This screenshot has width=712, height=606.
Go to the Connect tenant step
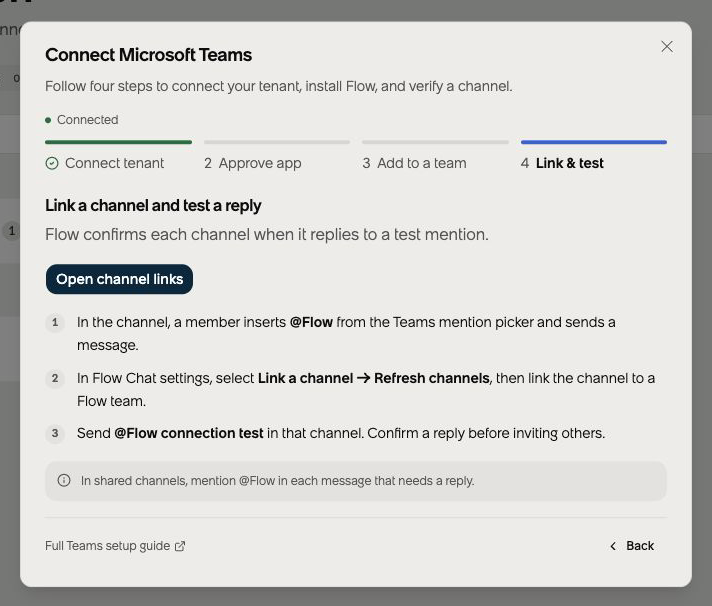(x=105, y=163)
